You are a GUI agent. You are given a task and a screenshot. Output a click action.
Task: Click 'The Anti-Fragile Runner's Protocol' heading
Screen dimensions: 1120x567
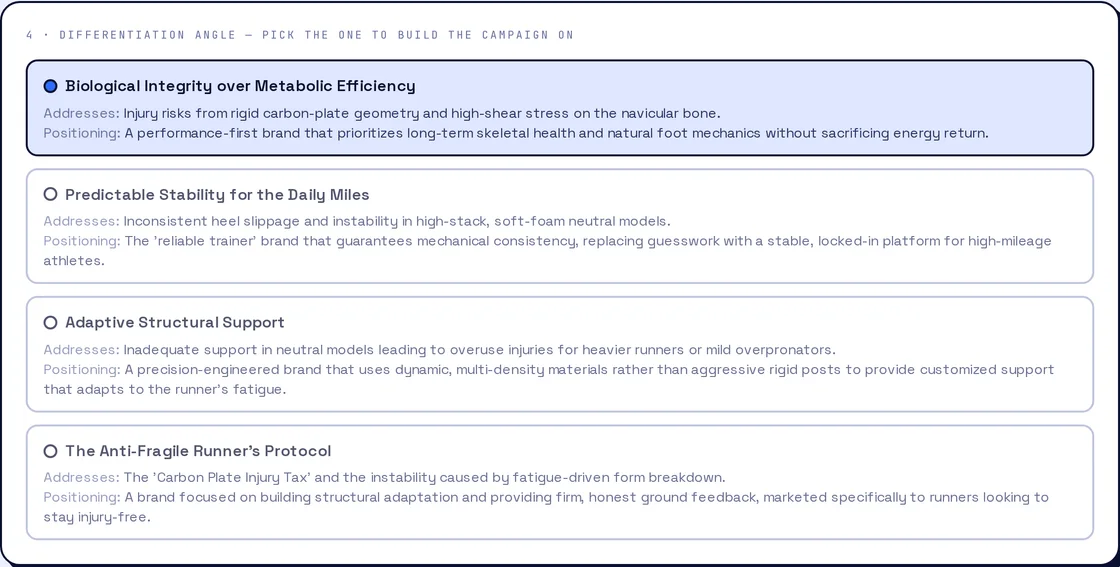[198, 451]
